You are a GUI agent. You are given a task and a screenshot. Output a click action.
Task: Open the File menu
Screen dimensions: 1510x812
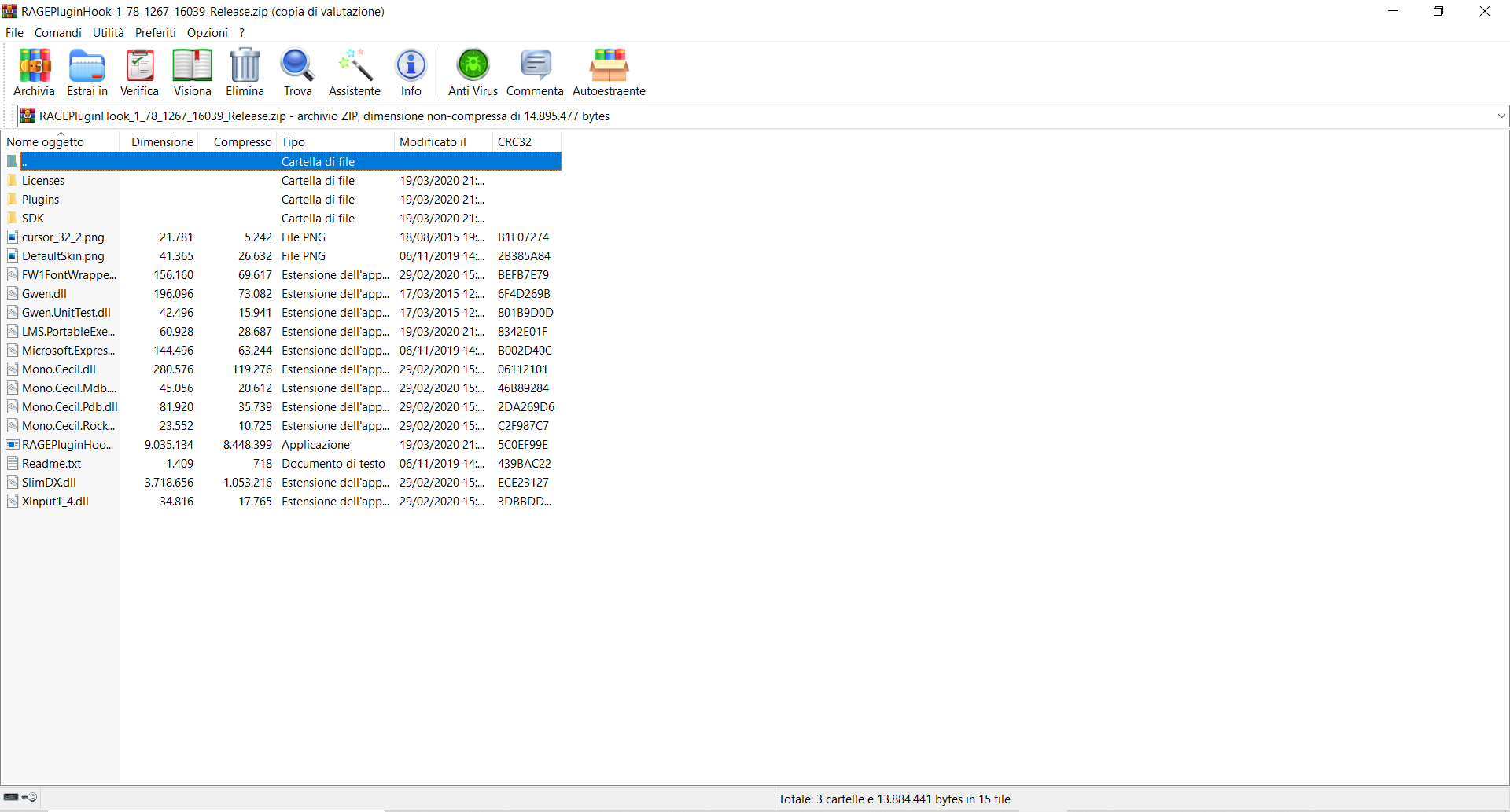click(x=14, y=33)
